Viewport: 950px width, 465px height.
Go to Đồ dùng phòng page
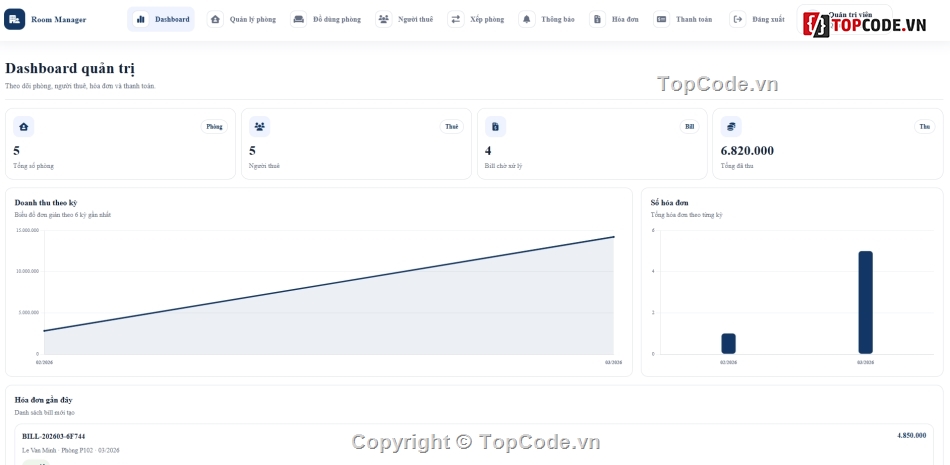(325, 19)
